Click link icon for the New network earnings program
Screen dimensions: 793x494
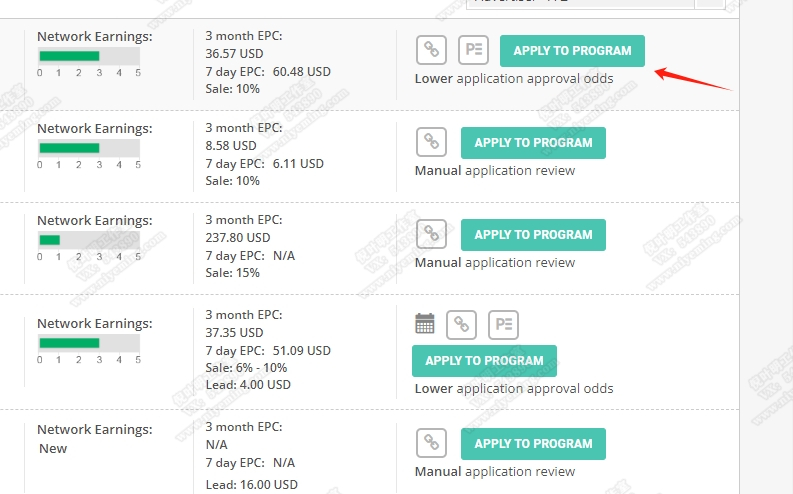point(431,443)
